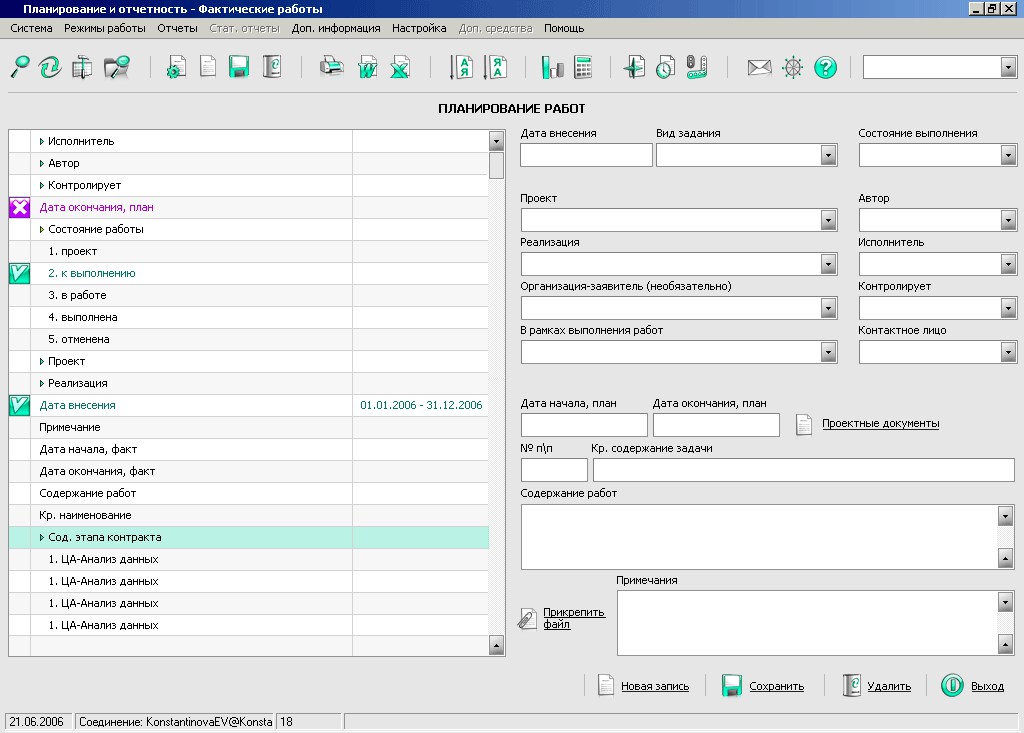This screenshot has width=1024, height=733.
Task: Open the Контактное лицо dropdown
Action: point(1008,353)
